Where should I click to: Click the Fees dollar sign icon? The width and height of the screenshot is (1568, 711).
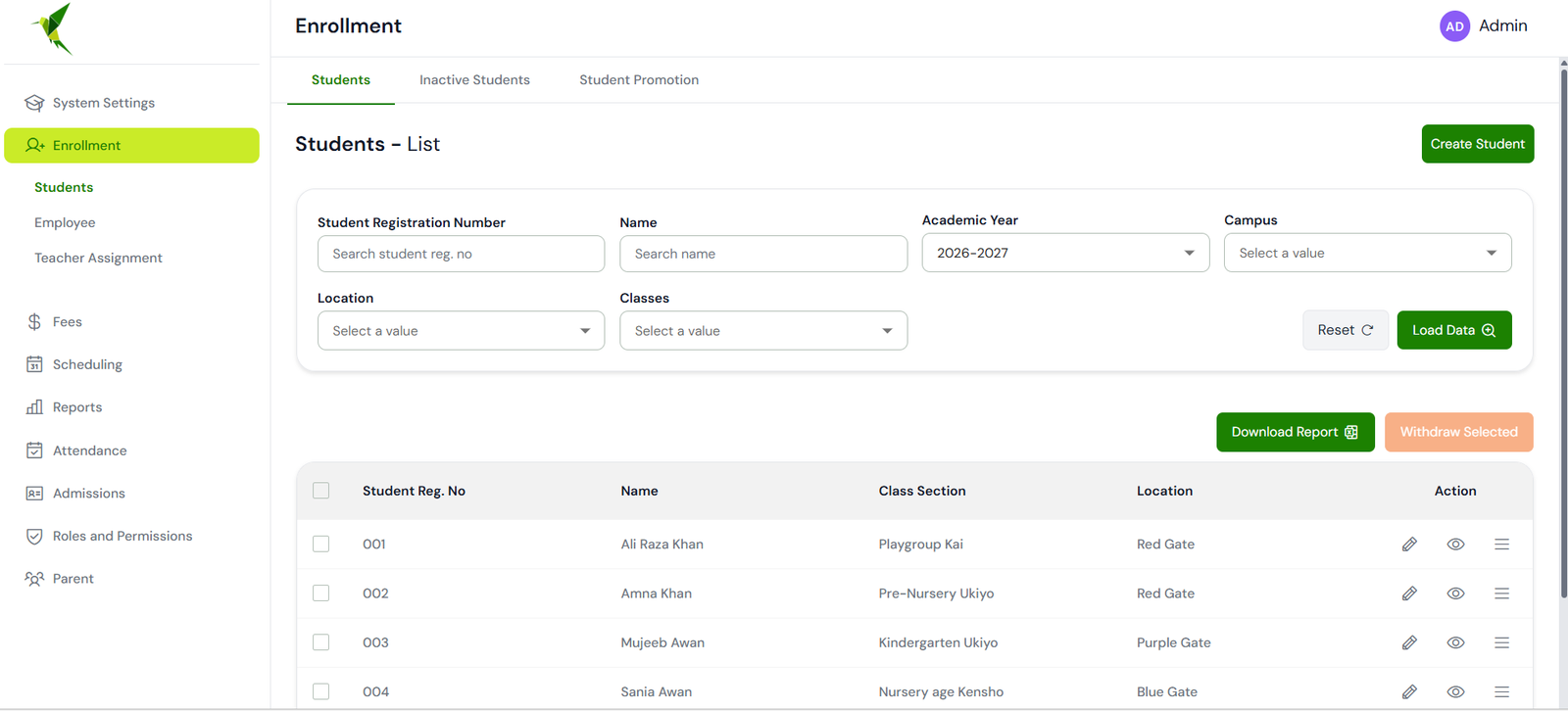(34, 321)
